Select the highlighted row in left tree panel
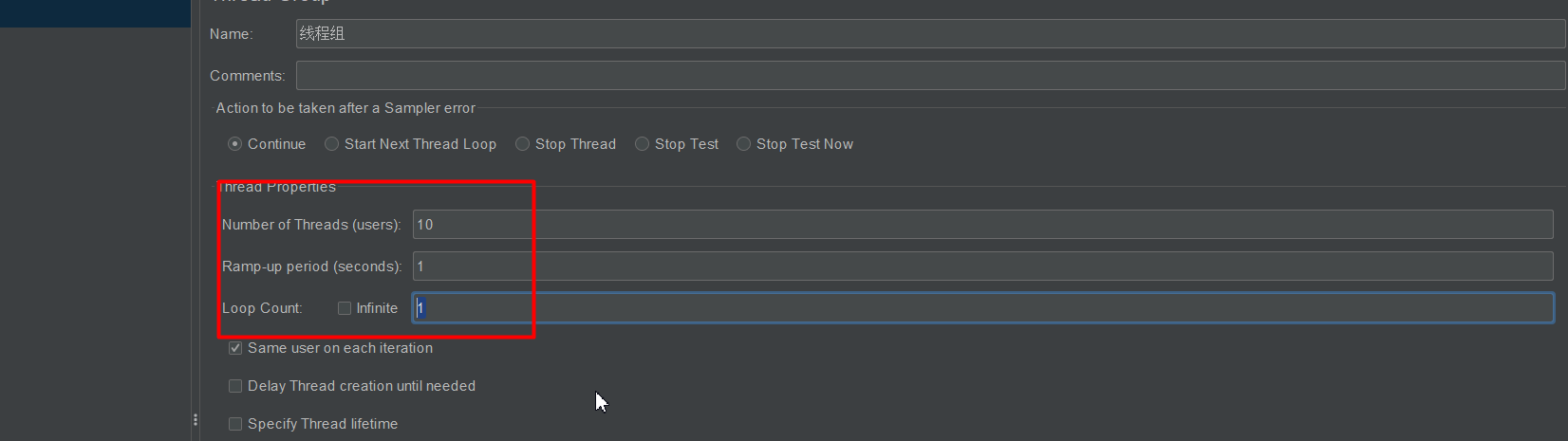1568x441 pixels. point(95,13)
